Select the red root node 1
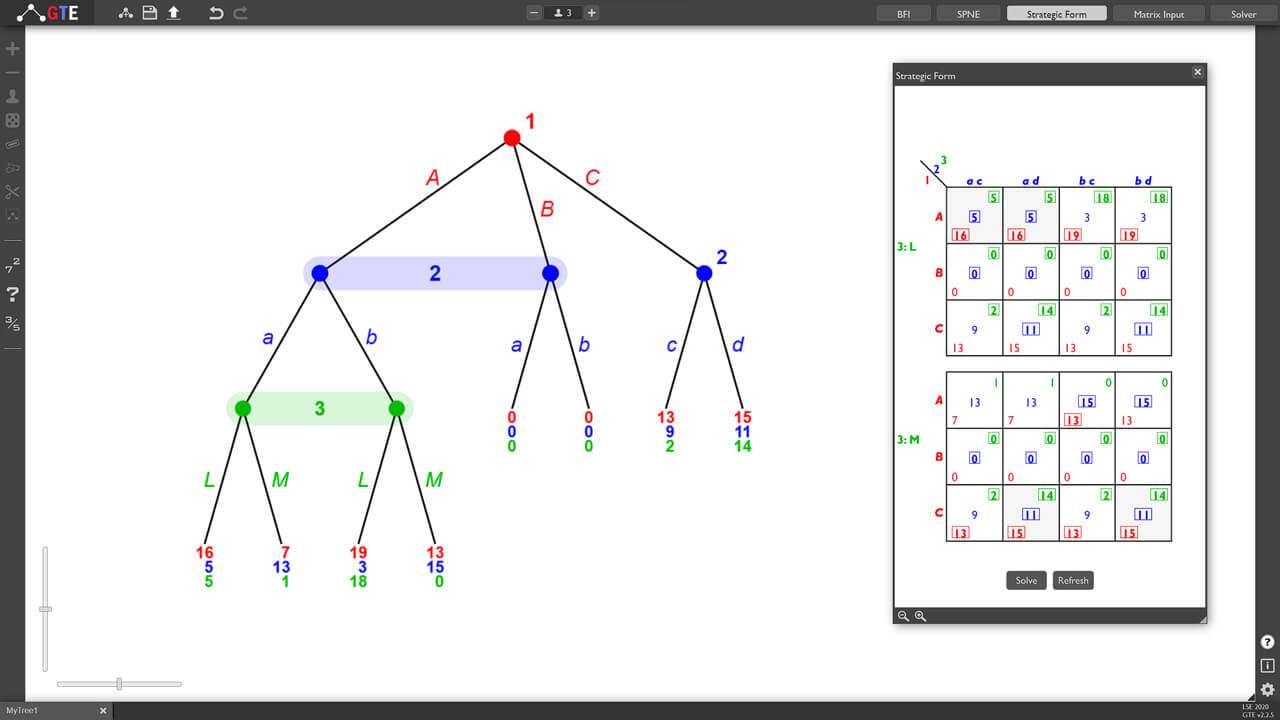Screen dimensions: 1280x720 (512, 138)
